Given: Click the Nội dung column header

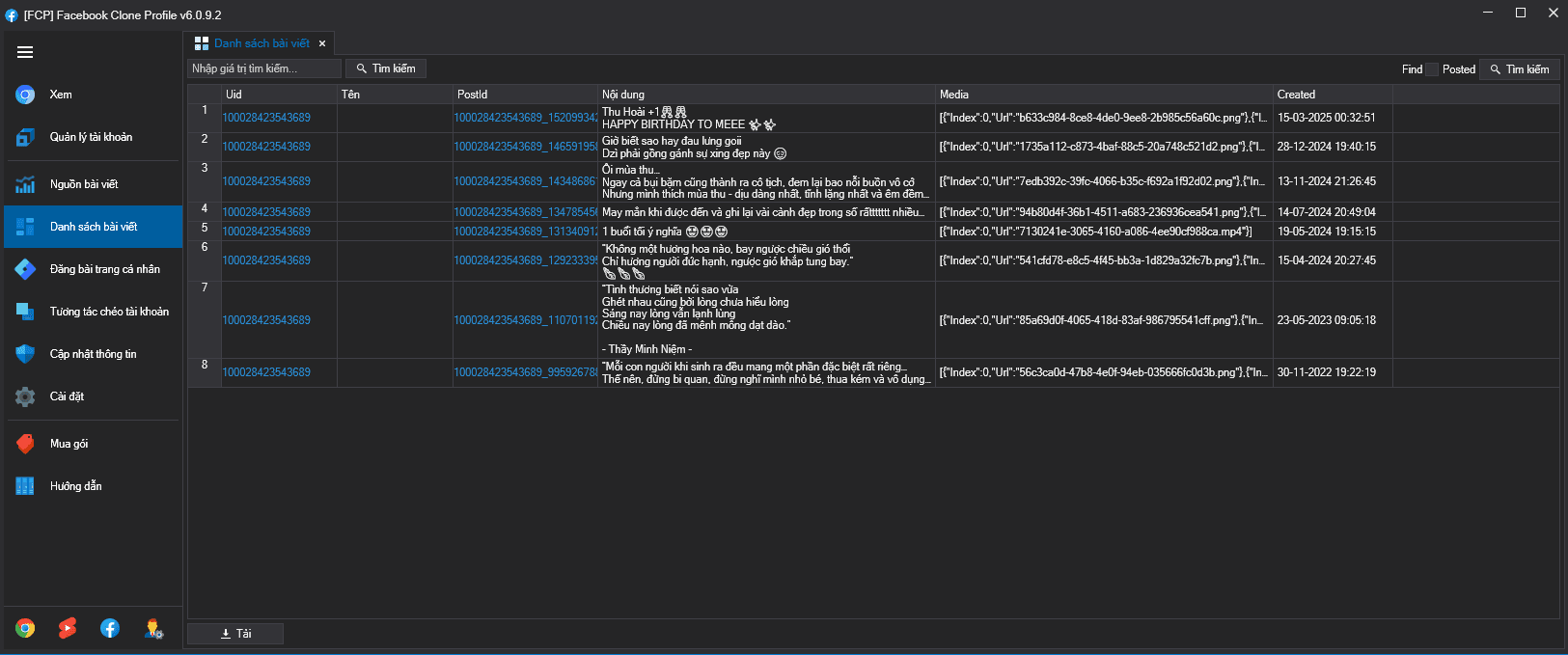Looking at the screenshot, I should (767, 95).
